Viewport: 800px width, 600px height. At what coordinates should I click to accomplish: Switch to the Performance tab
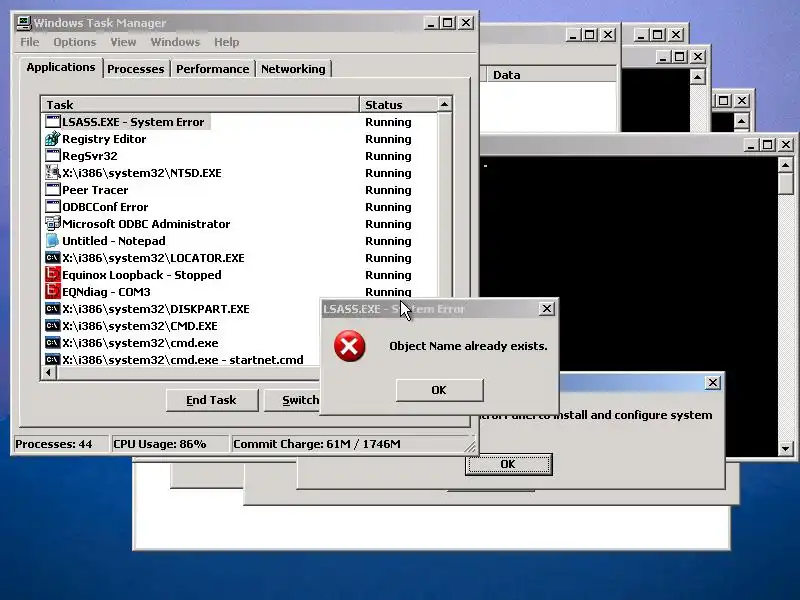coord(212,69)
